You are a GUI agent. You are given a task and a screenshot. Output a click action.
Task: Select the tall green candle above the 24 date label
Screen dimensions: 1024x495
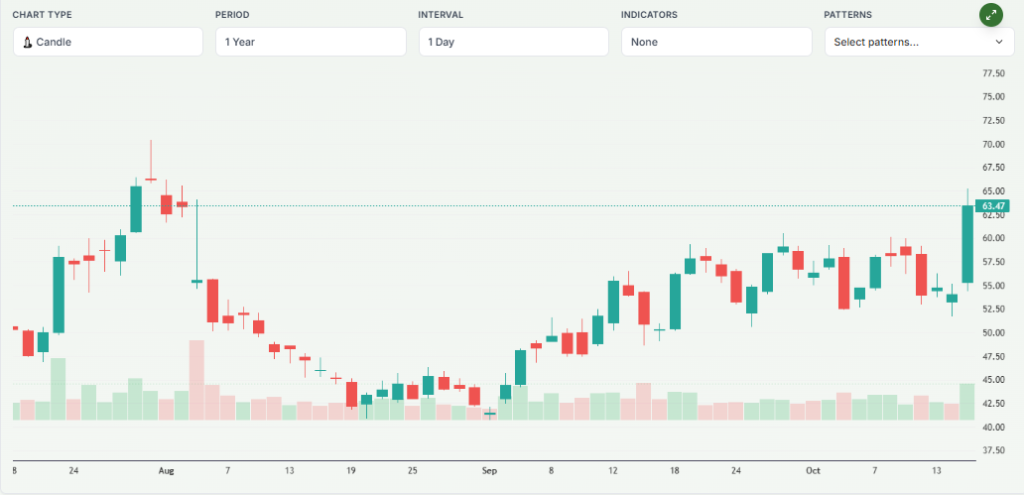(59, 294)
